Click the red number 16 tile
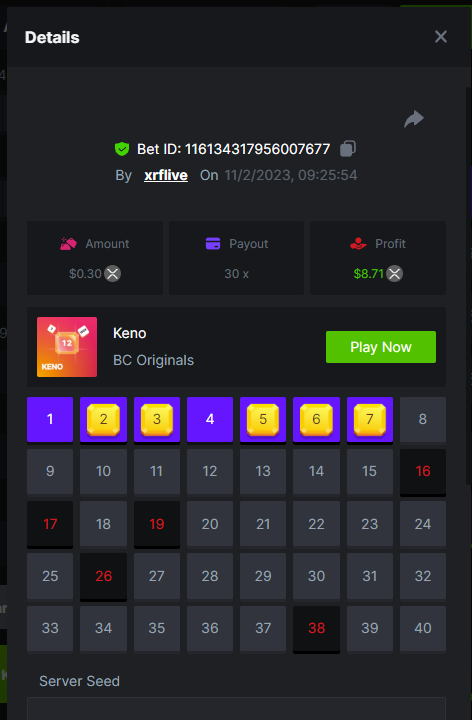Image resolution: width=472 pixels, height=720 pixels. coord(423,472)
